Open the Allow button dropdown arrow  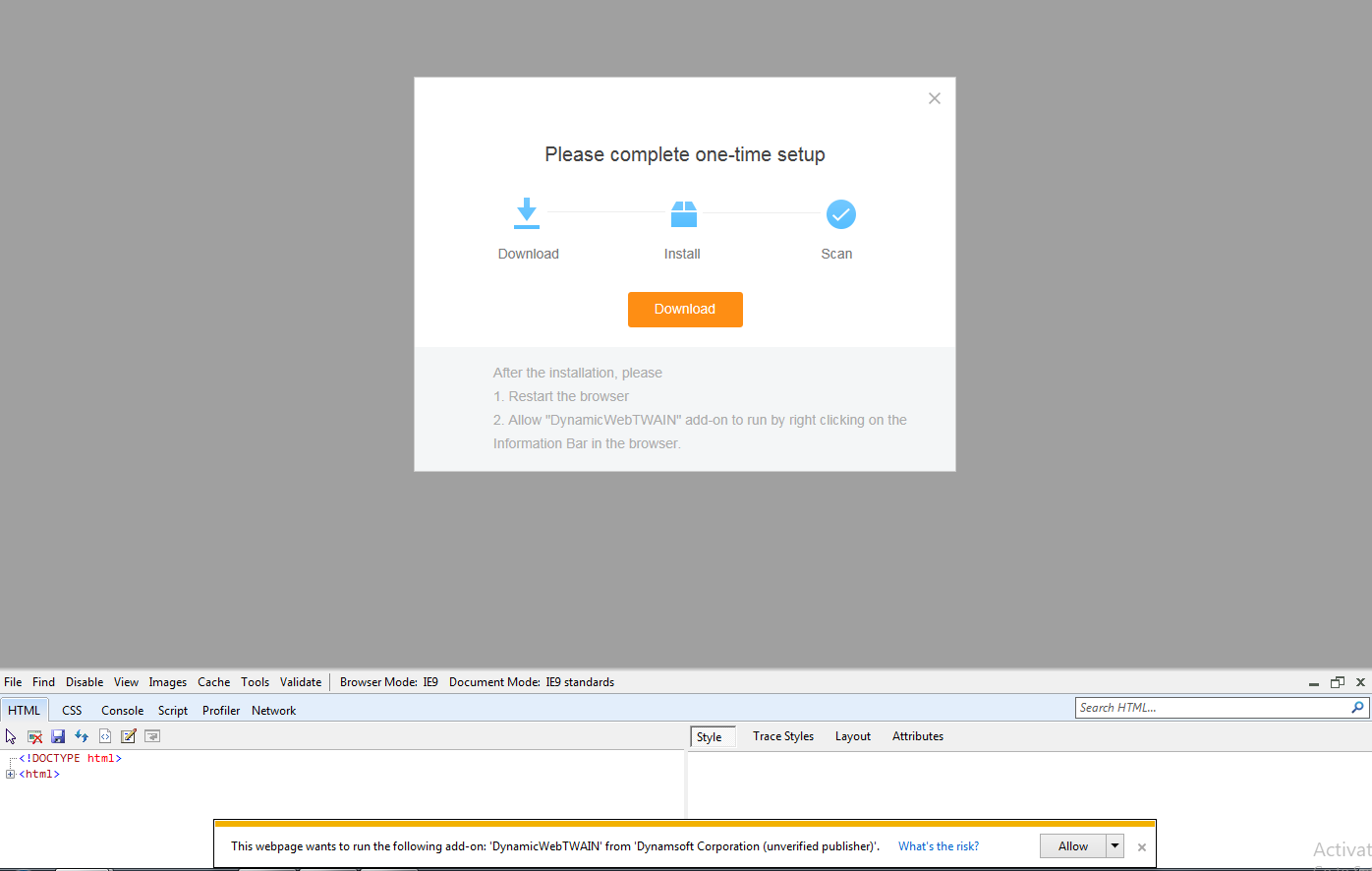click(x=1115, y=846)
